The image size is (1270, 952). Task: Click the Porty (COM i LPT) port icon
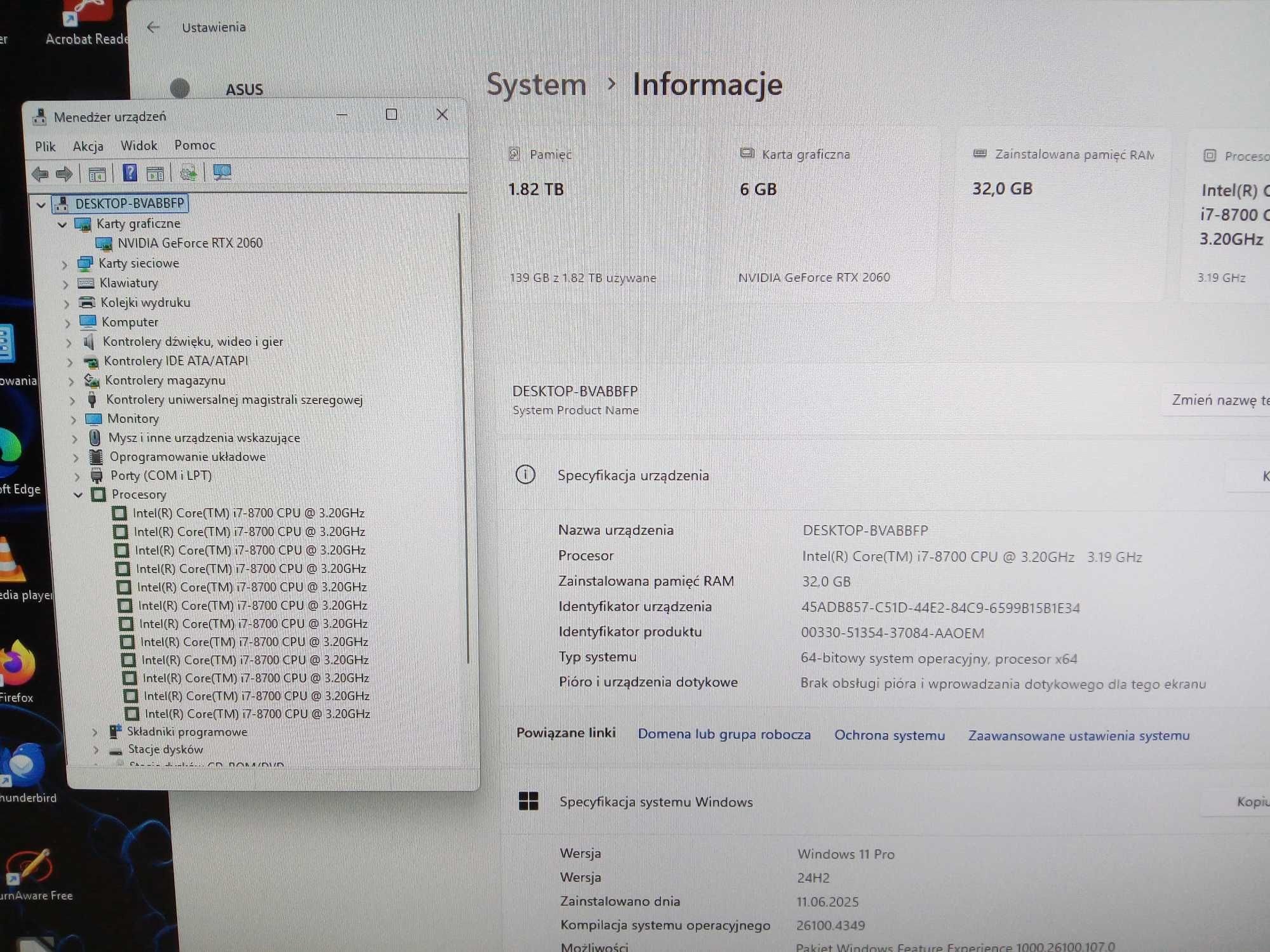click(97, 476)
